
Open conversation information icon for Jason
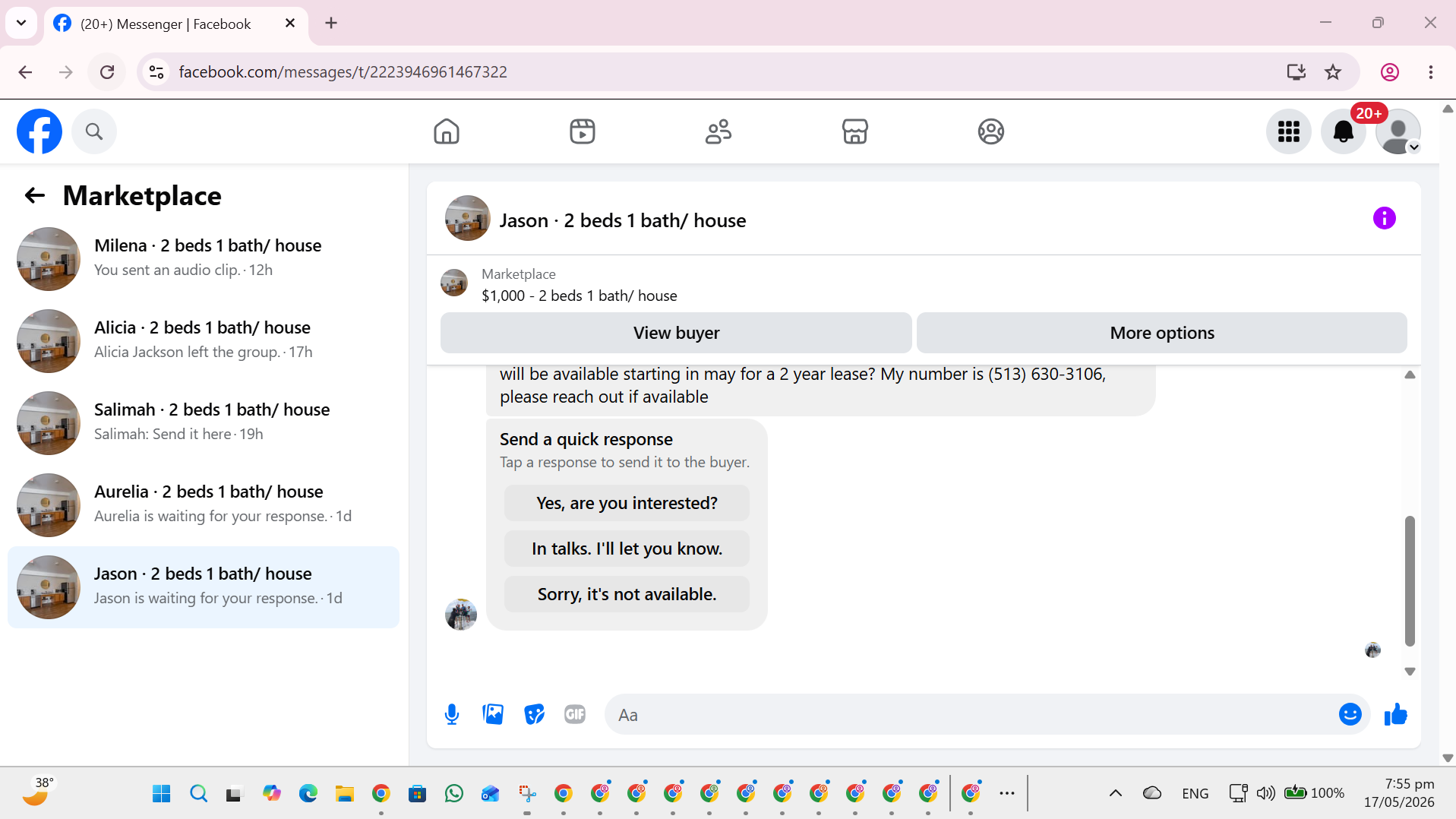(x=1385, y=219)
